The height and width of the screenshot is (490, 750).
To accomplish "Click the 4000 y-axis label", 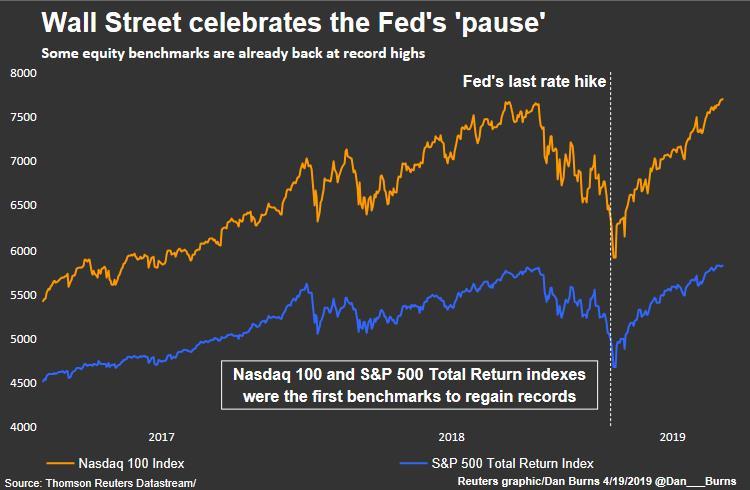I will [23, 426].
